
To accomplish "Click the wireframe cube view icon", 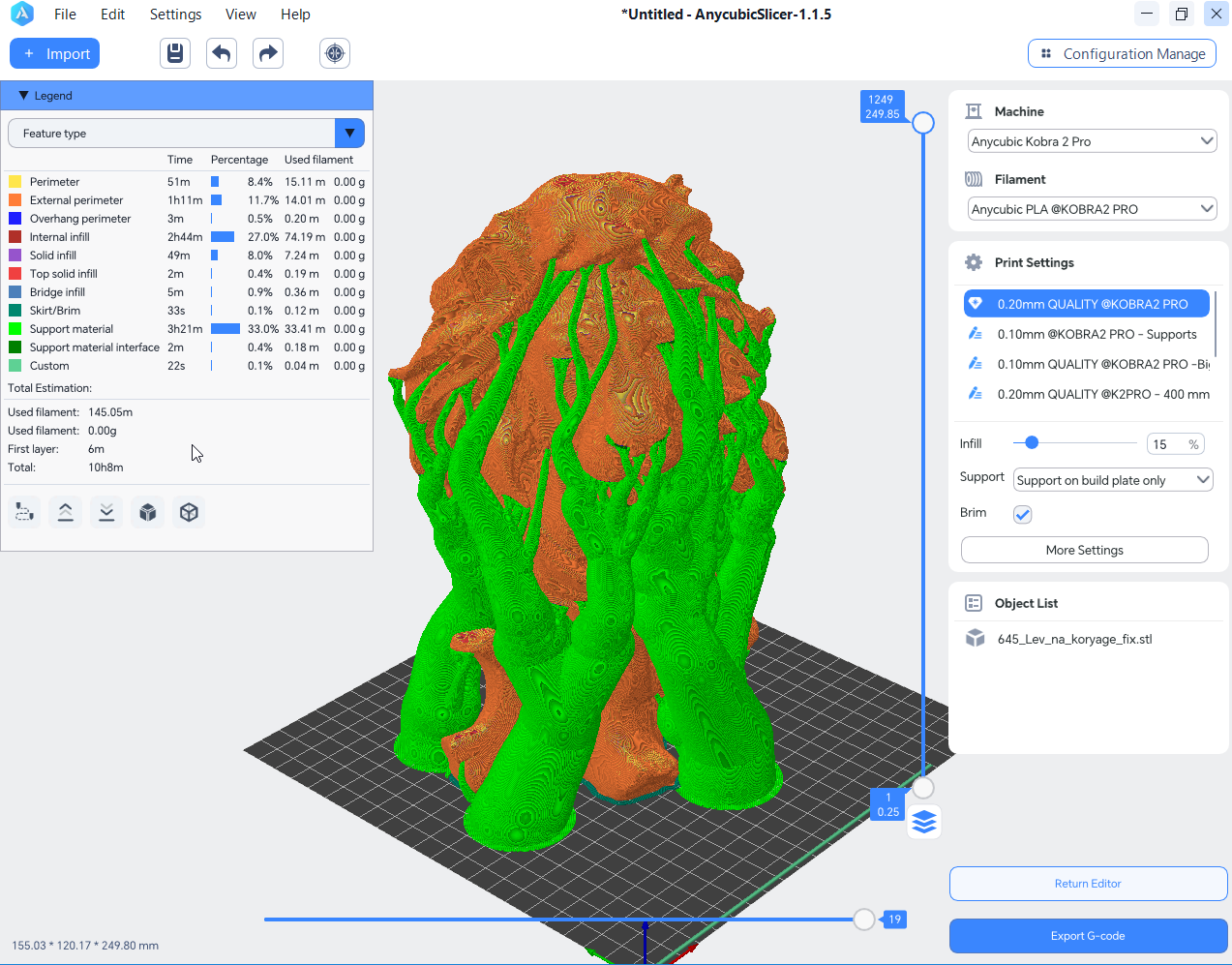I will (x=189, y=512).
